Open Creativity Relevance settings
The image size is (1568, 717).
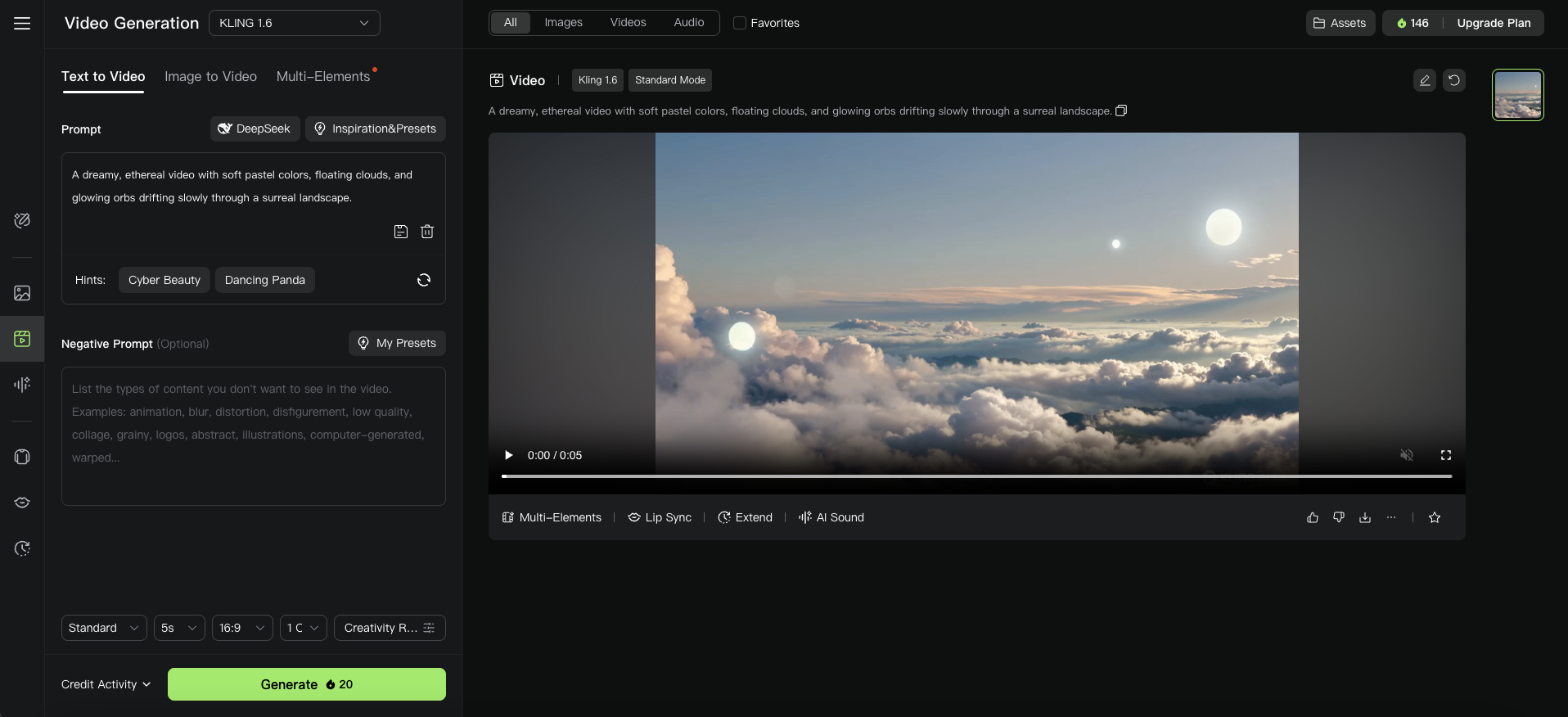(390, 628)
